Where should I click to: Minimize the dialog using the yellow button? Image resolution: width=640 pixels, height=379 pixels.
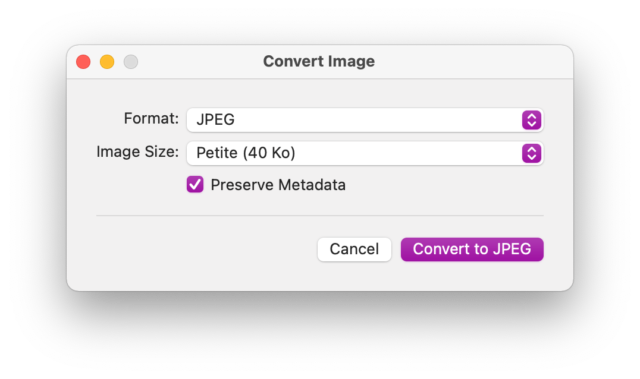point(107,62)
